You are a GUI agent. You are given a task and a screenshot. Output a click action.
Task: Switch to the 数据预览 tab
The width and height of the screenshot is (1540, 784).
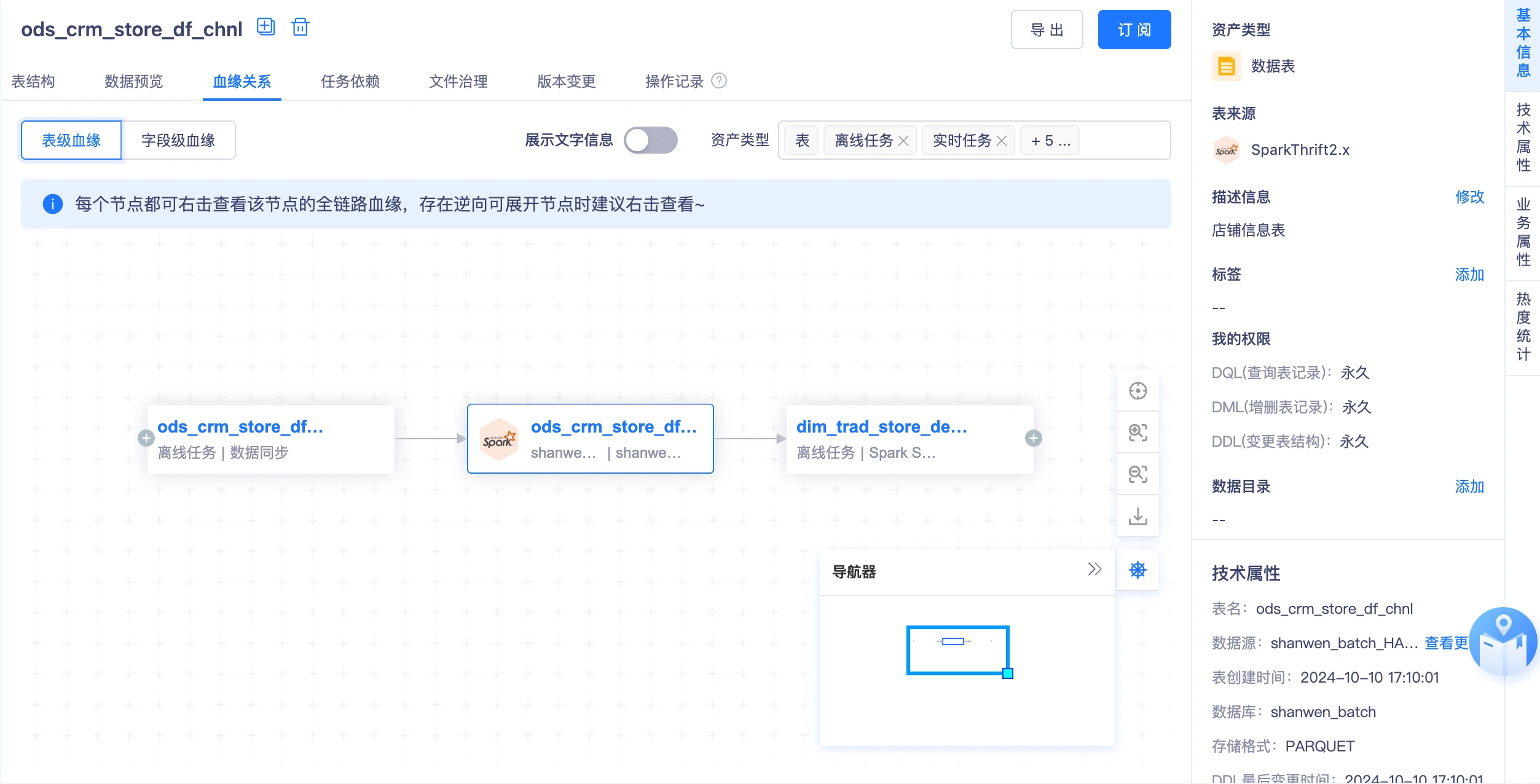[x=134, y=81]
